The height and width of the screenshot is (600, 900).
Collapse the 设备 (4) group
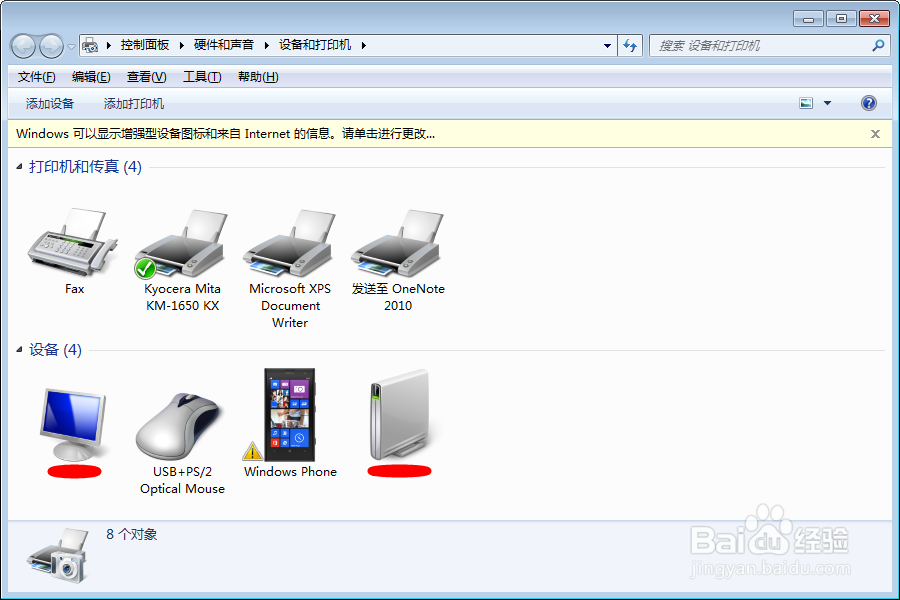[x=19, y=350]
